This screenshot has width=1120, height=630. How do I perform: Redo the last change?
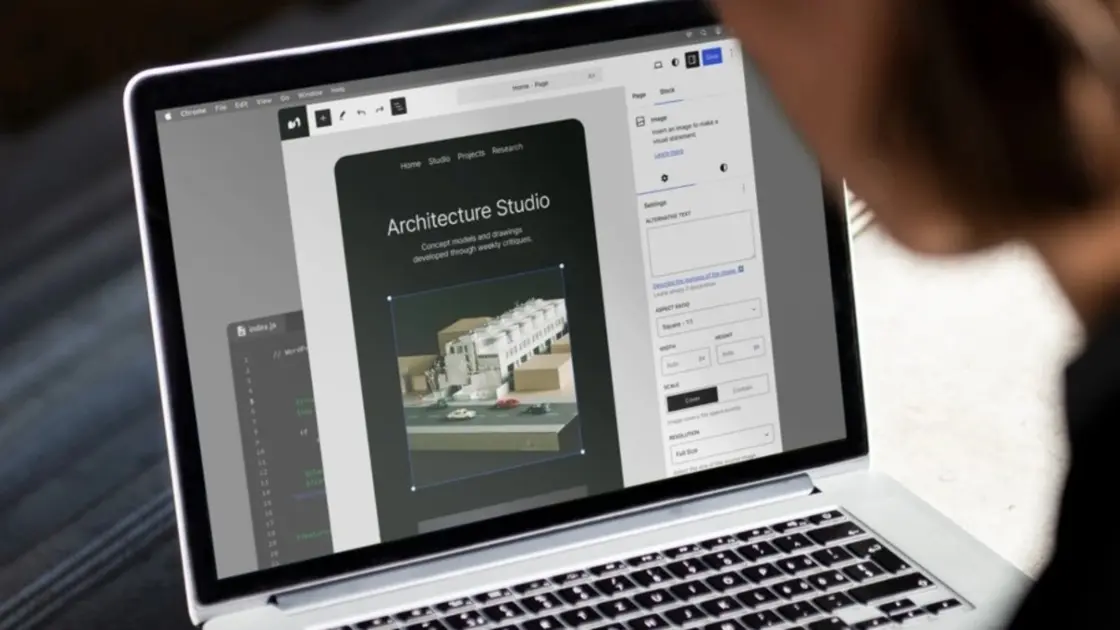[379, 109]
